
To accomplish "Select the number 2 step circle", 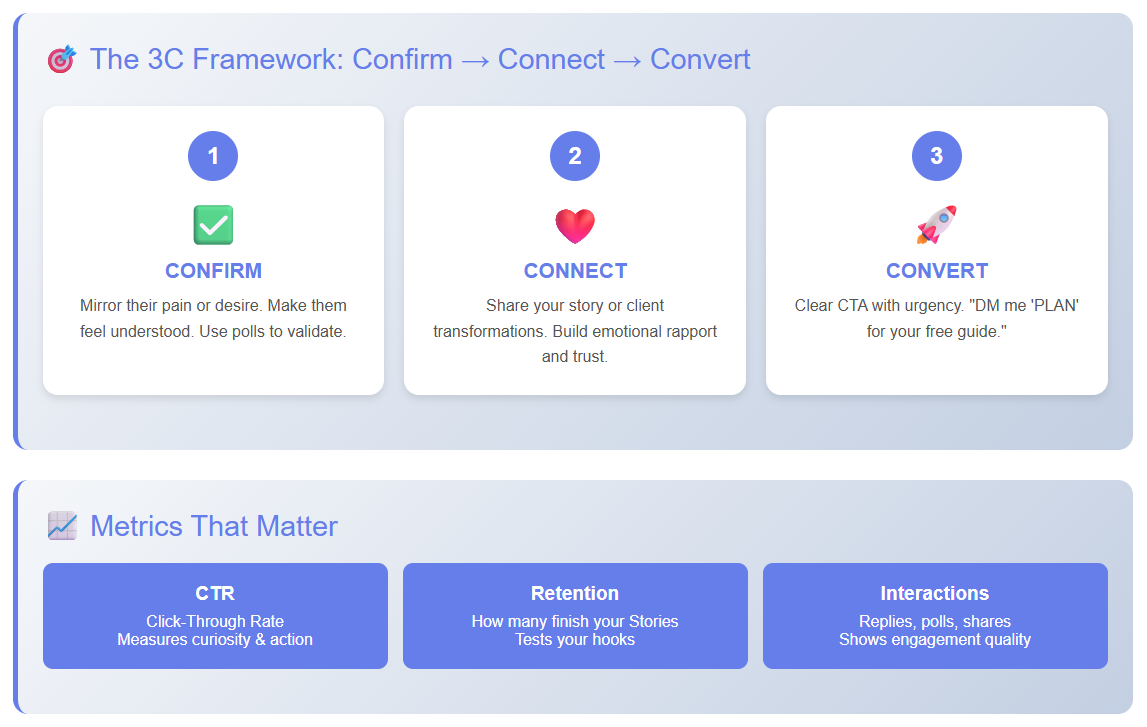I will [x=575, y=156].
